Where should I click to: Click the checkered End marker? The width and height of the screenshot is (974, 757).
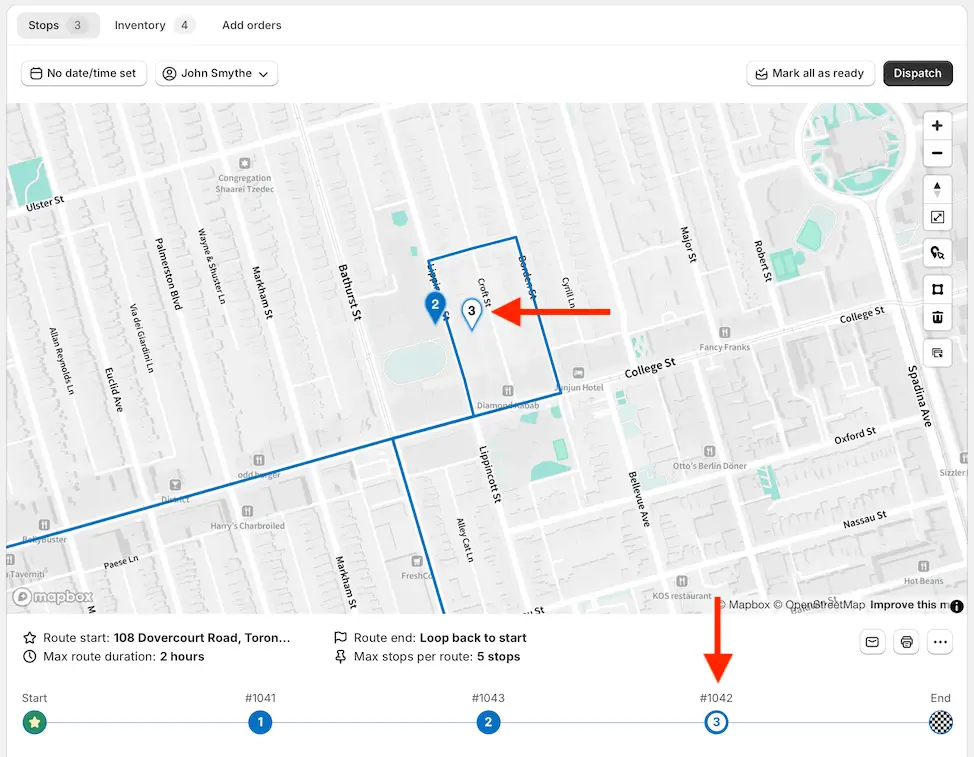tap(940, 722)
